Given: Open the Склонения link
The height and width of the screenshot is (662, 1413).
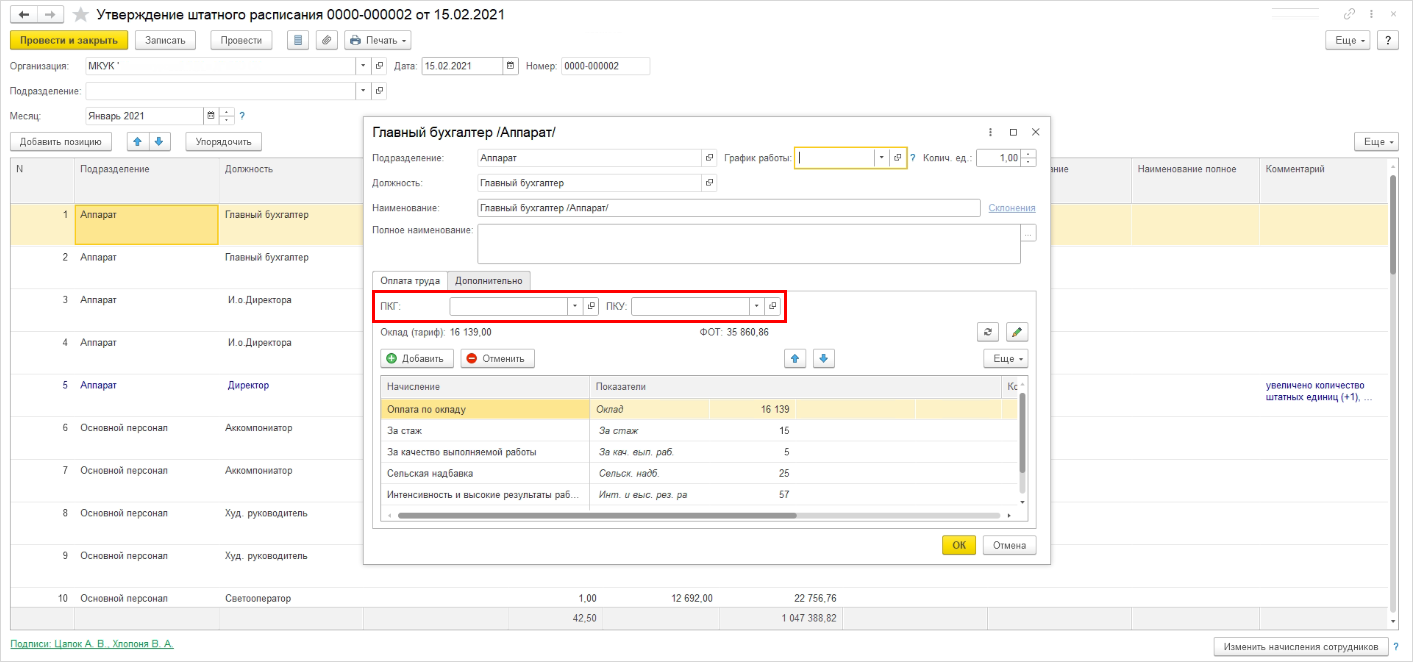Looking at the screenshot, I should click(x=1011, y=208).
